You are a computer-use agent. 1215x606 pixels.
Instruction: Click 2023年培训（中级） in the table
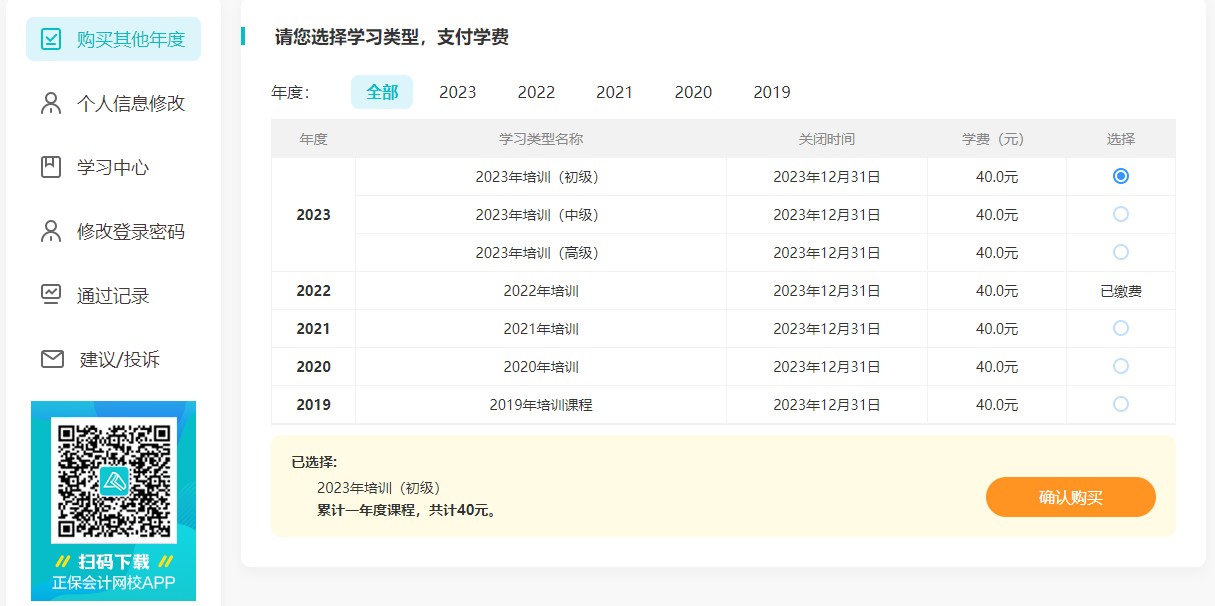coord(541,215)
